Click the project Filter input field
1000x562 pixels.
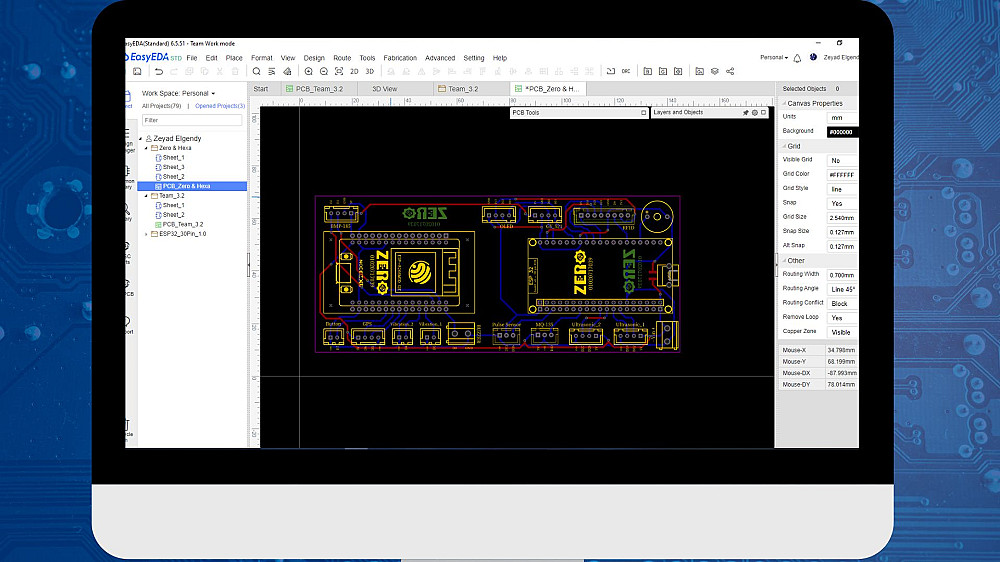(x=191, y=120)
